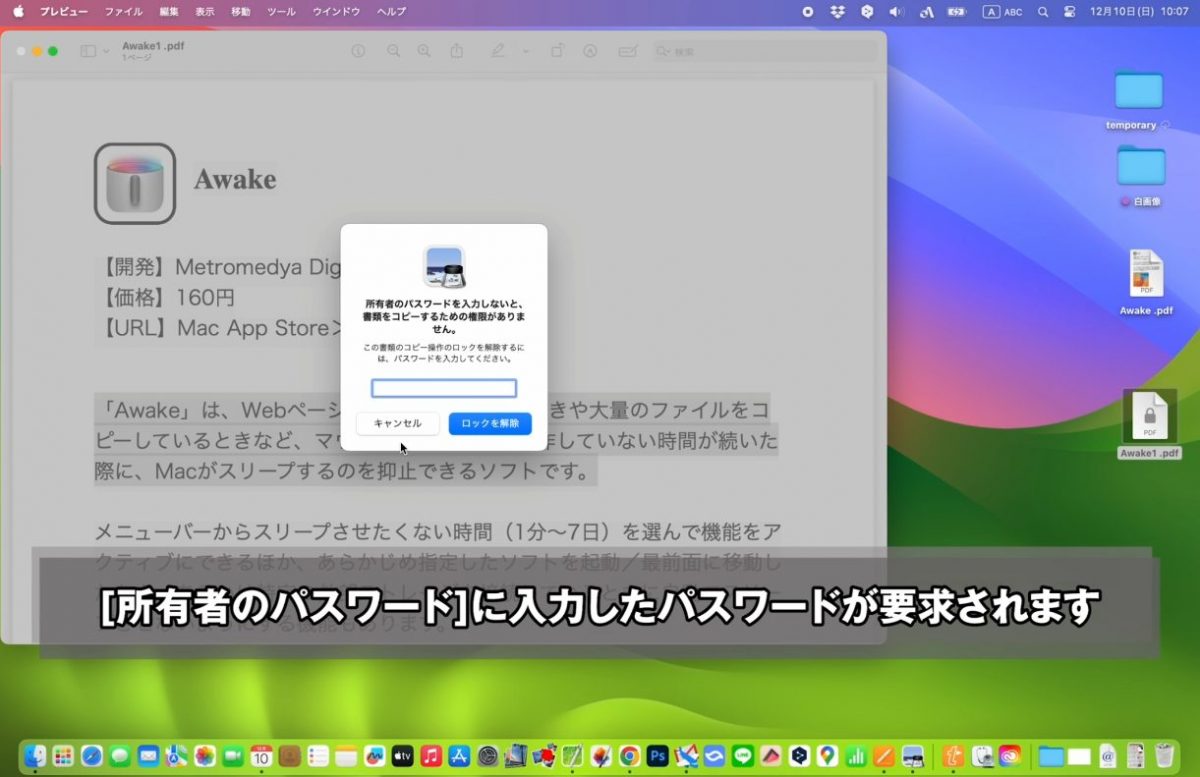
Task: Open the 移動 menu
Action: tap(241, 11)
